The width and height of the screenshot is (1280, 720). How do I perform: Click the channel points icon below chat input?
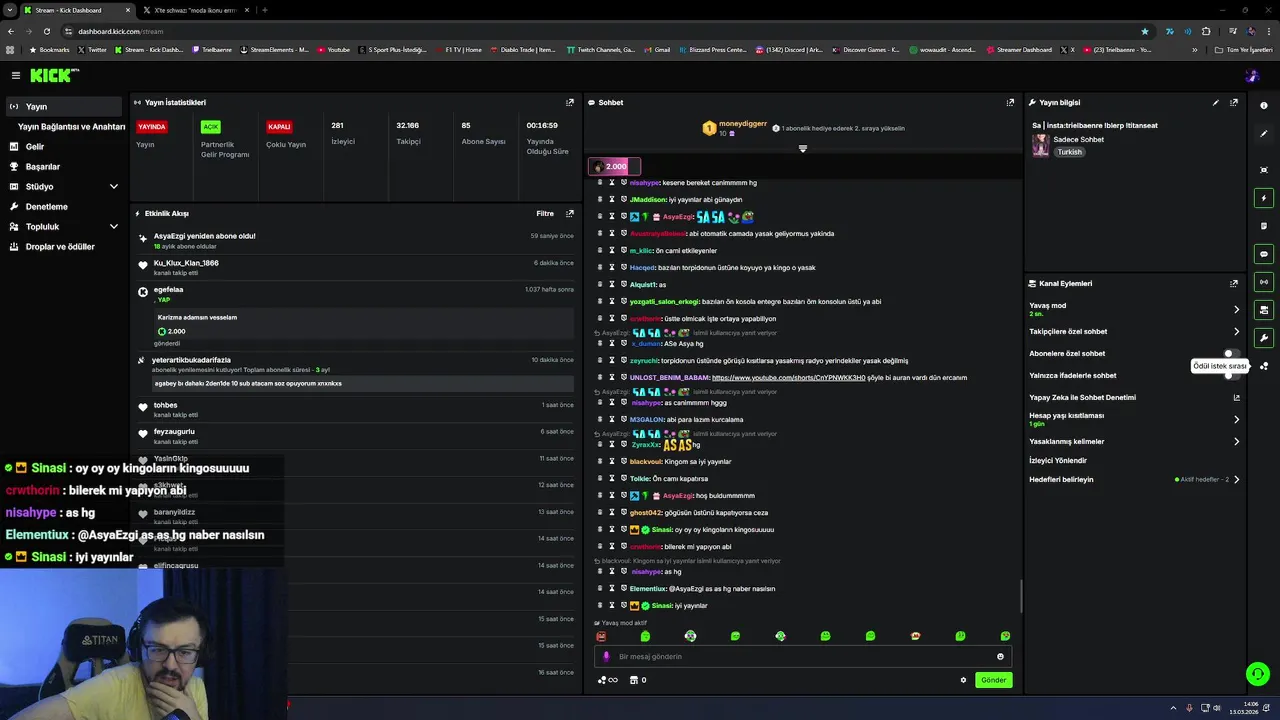pyautogui.click(x=607, y=680)
